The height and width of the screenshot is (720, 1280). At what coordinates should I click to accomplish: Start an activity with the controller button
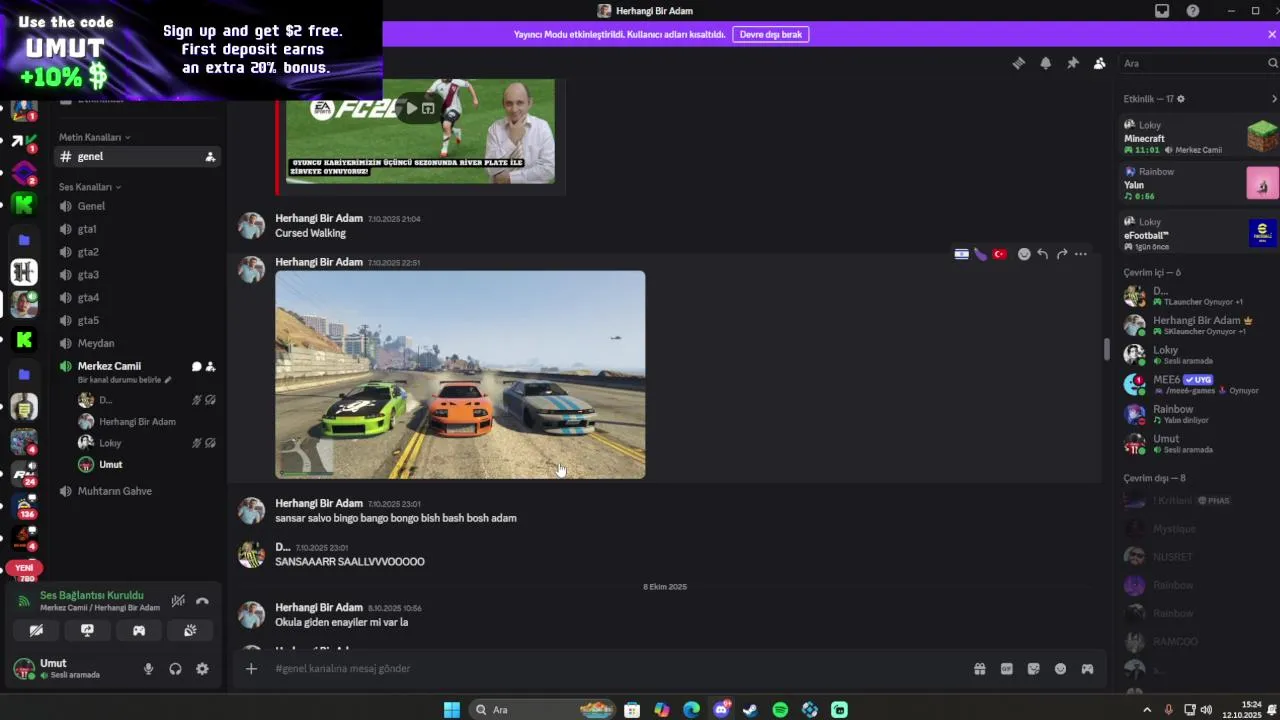(139, 630)
